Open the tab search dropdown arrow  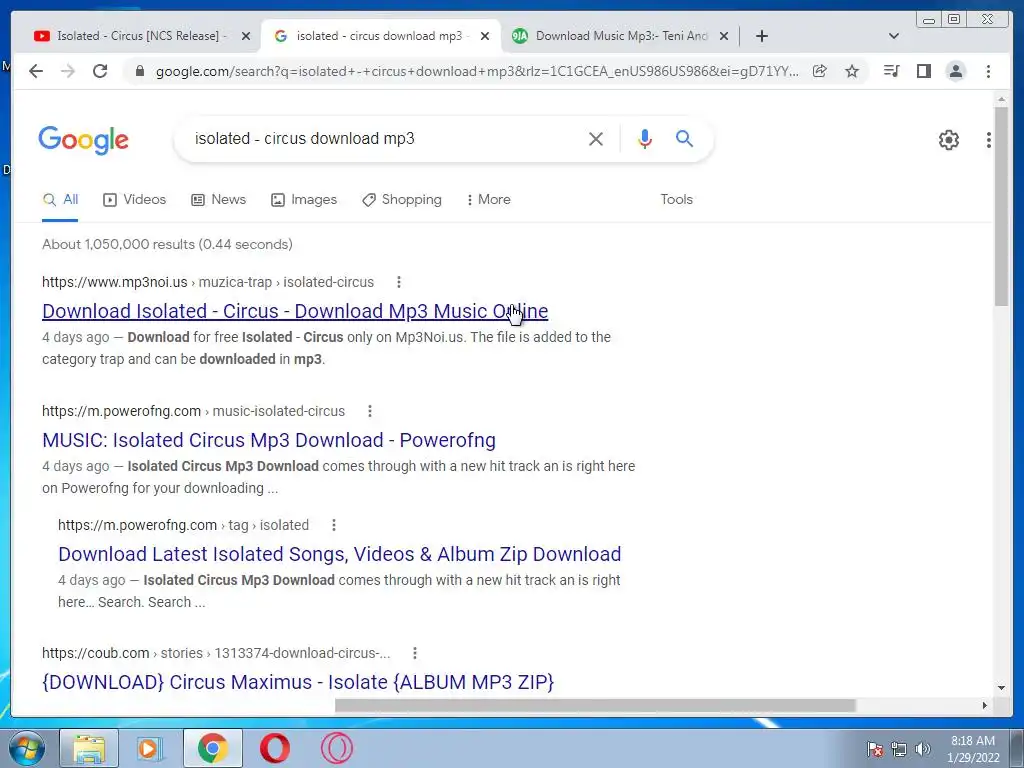[894, 36]
